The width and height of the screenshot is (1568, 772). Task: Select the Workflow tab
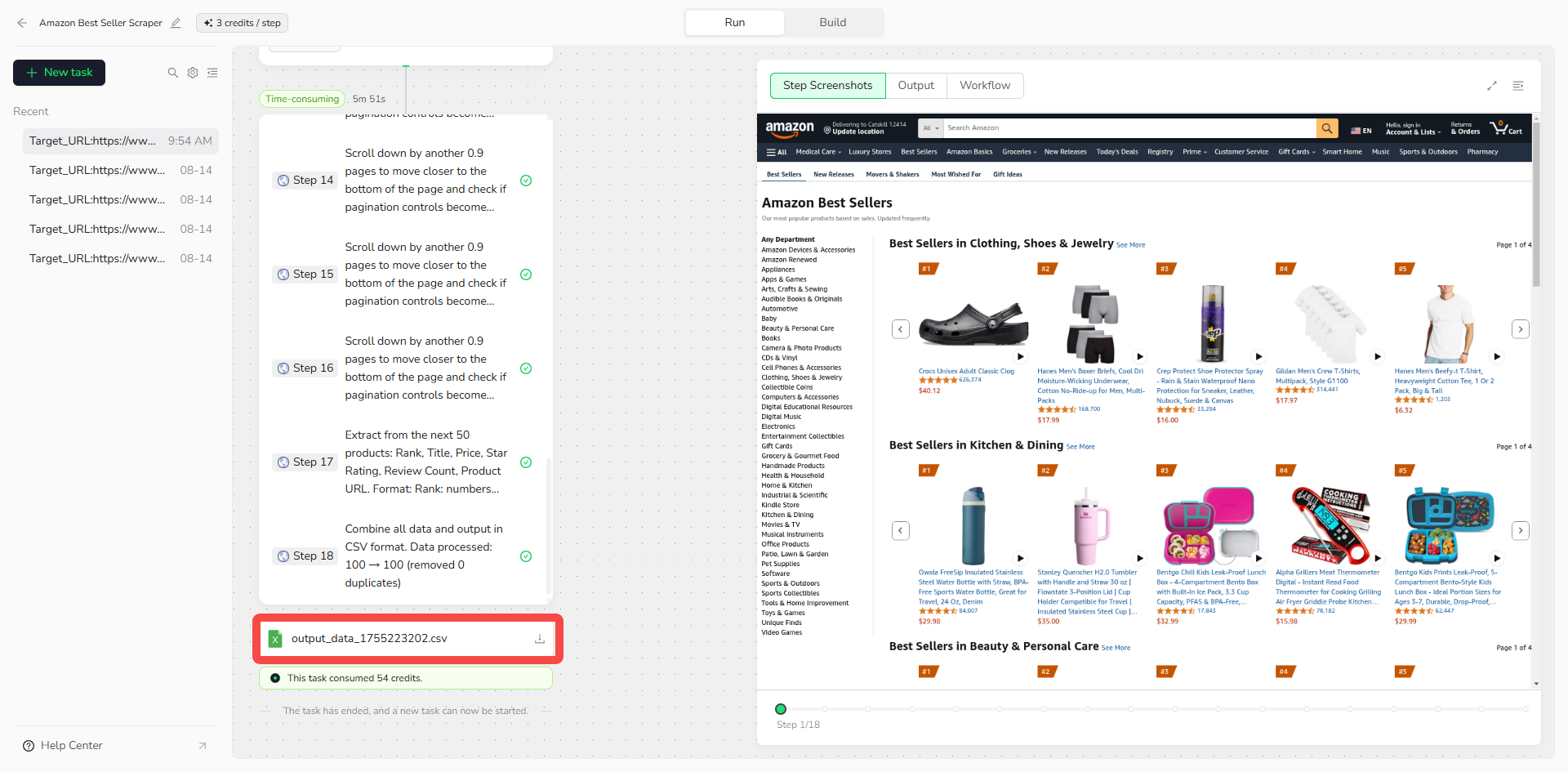point(985,86)
